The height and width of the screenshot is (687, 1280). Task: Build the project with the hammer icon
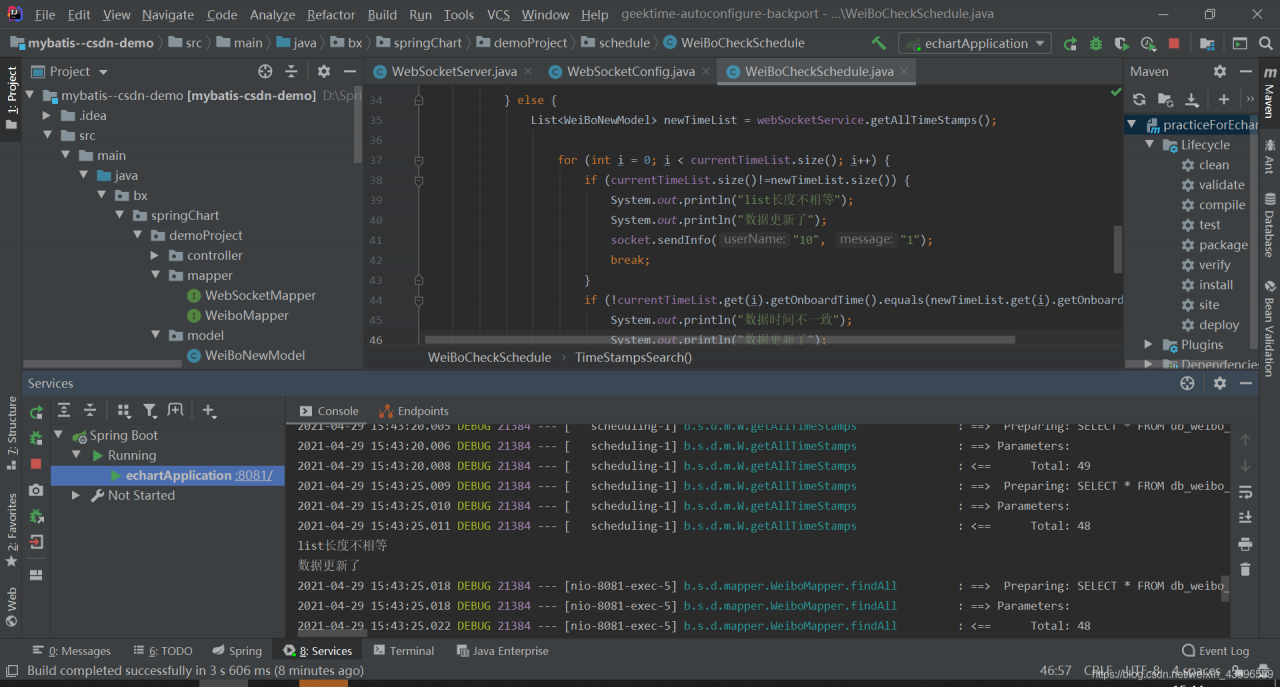click(x=879, y=43)
